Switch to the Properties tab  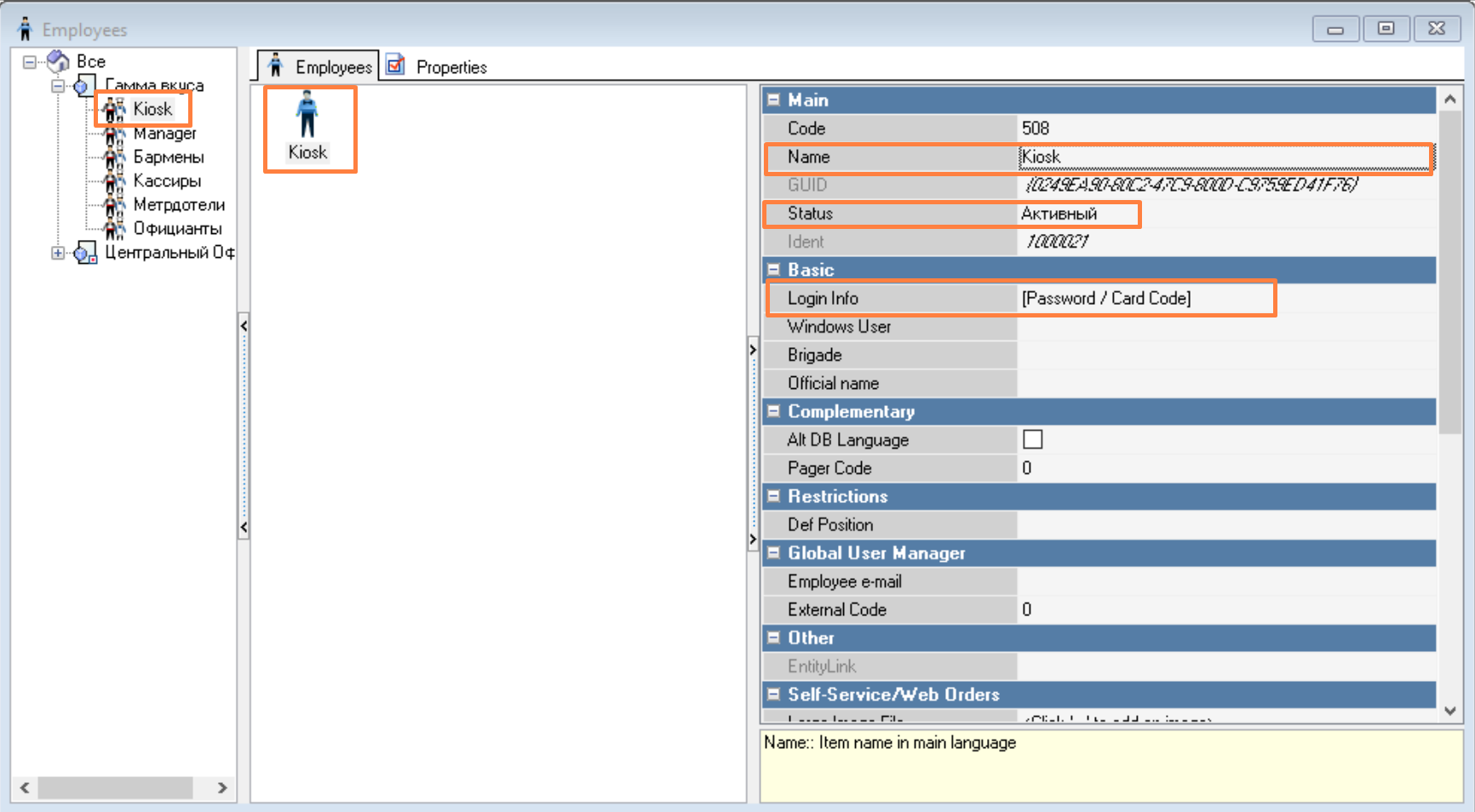pyautogui.click(x=438, y=66)
